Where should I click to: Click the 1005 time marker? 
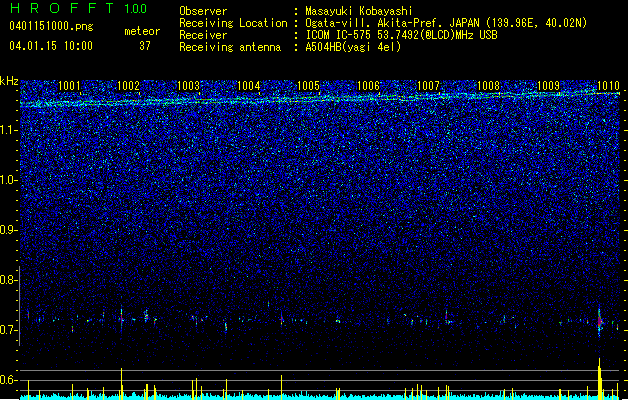[x=308, y=85]
